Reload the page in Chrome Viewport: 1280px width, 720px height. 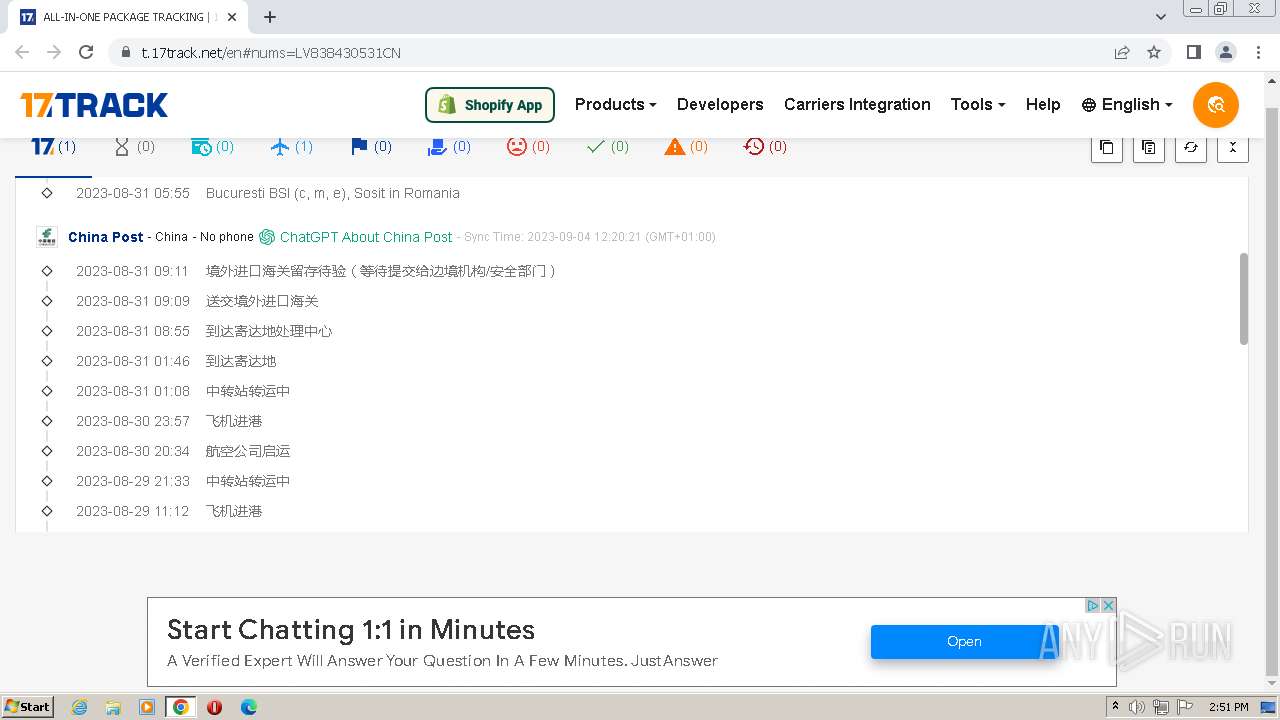86,52
